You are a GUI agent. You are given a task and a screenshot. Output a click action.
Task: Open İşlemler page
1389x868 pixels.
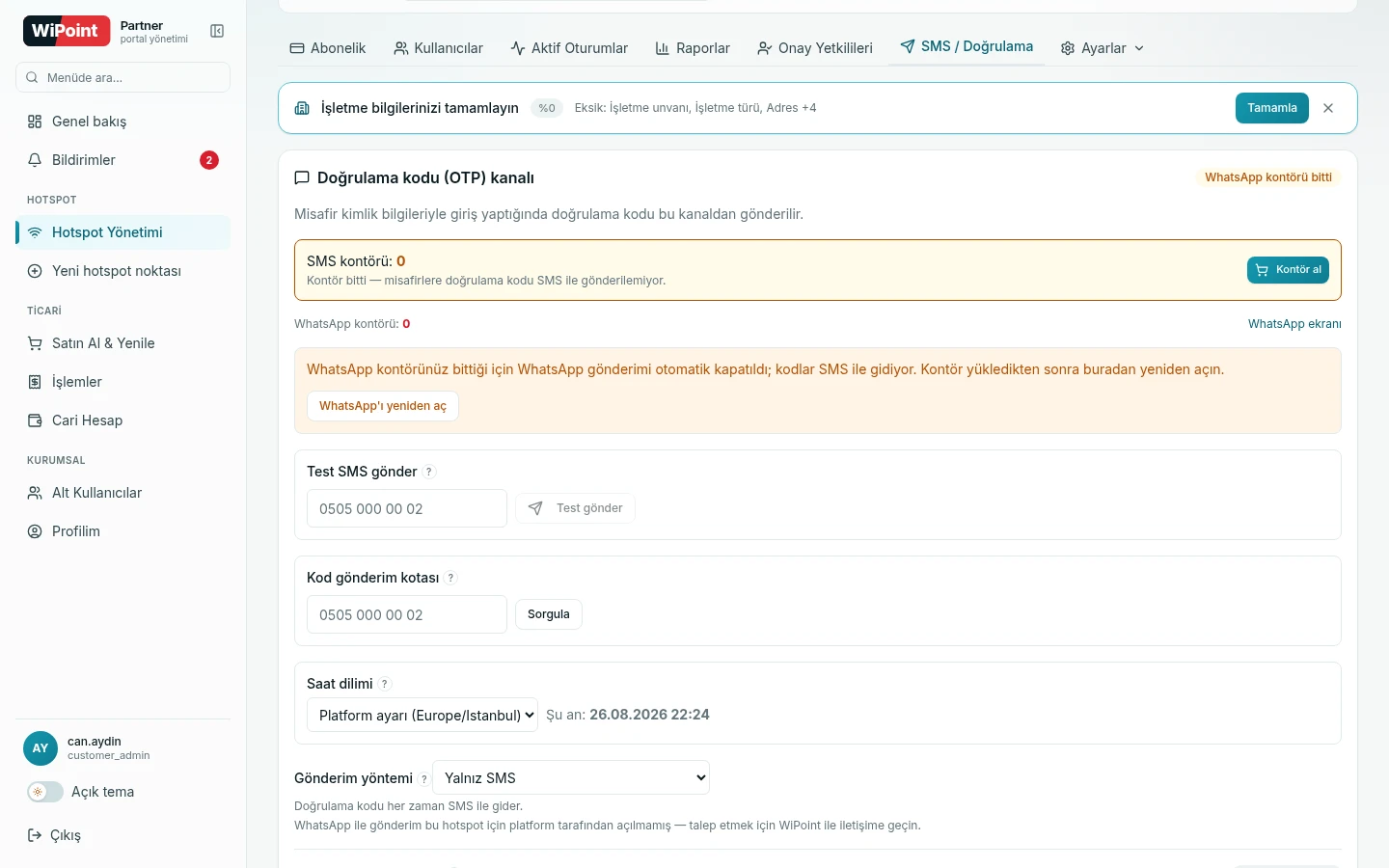(x=123, y=382)
